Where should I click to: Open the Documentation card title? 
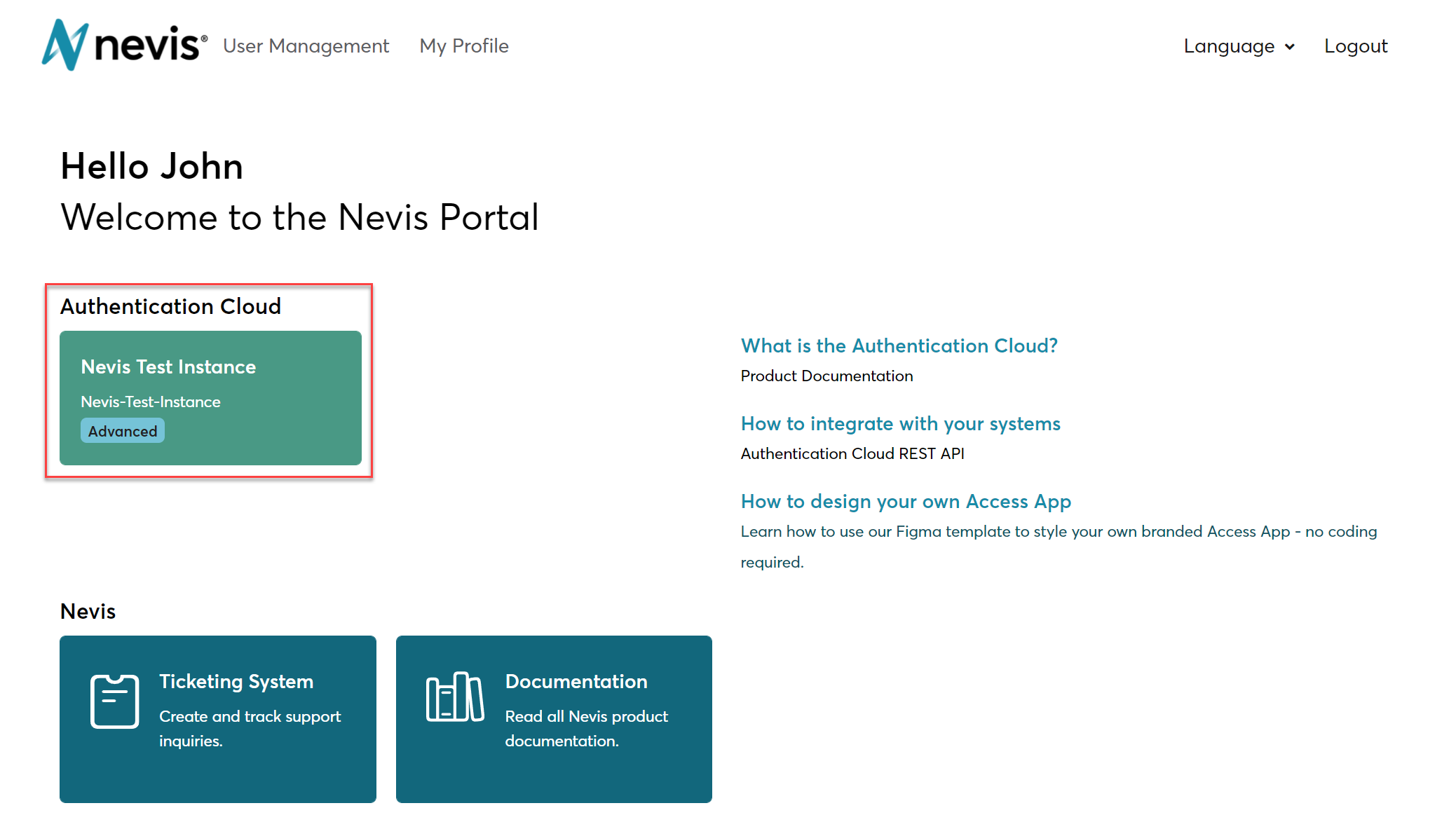tap(576, 681)
